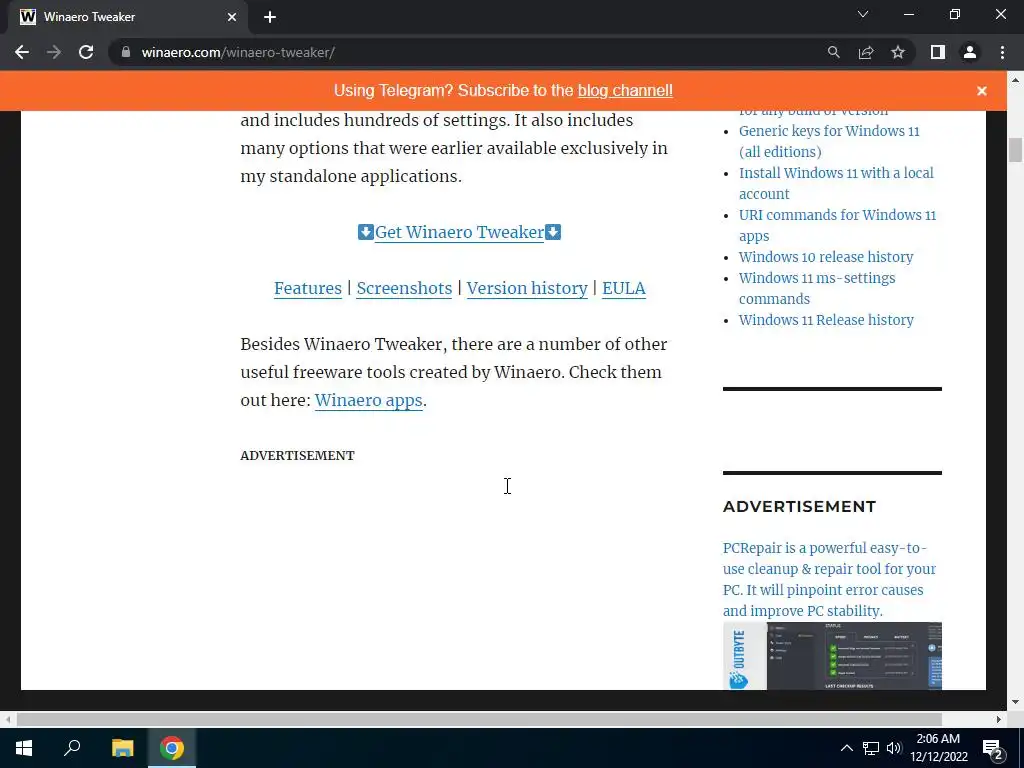Go back using the browser back arrow

click(22, 52)
